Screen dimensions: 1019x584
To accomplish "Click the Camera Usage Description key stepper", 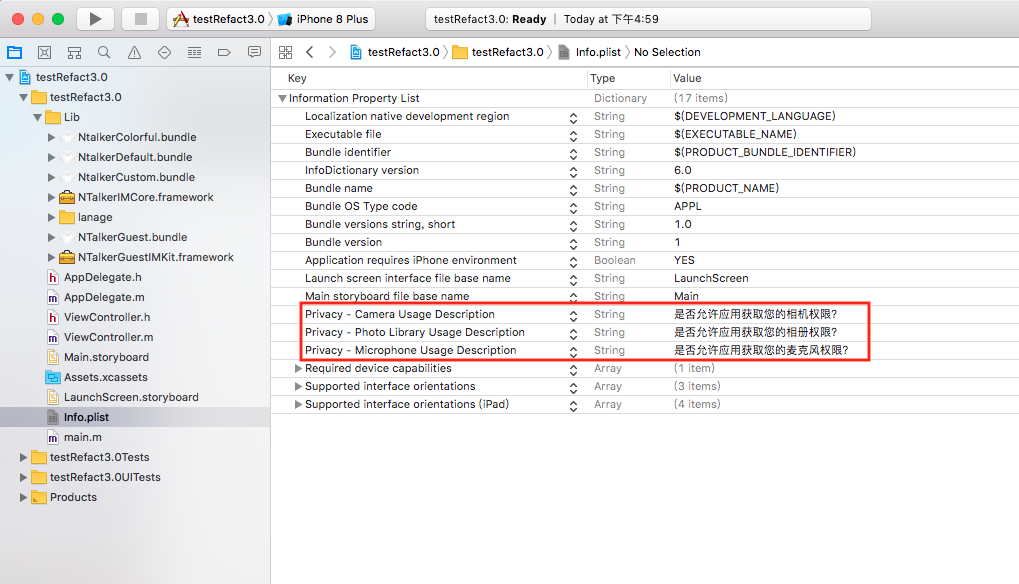I will (x=573, y=315).
